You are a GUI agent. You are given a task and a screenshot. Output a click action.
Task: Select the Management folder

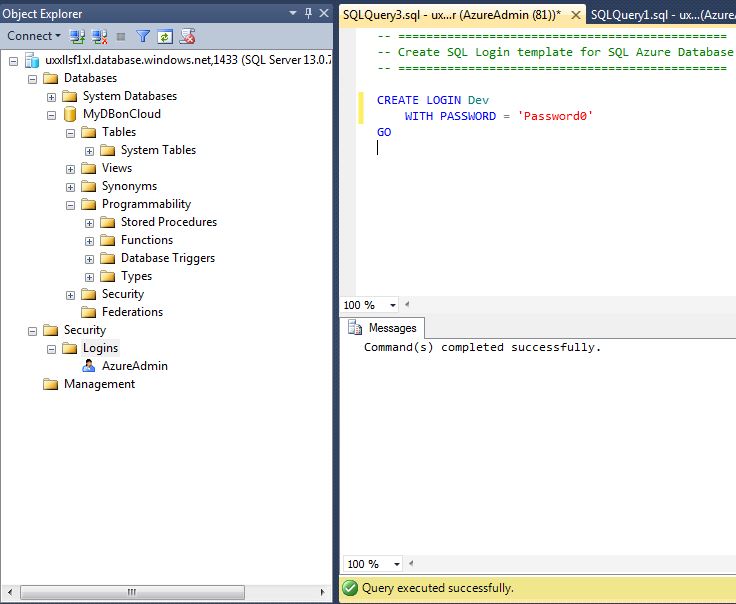pyautogui.click(x=100, y=384)
